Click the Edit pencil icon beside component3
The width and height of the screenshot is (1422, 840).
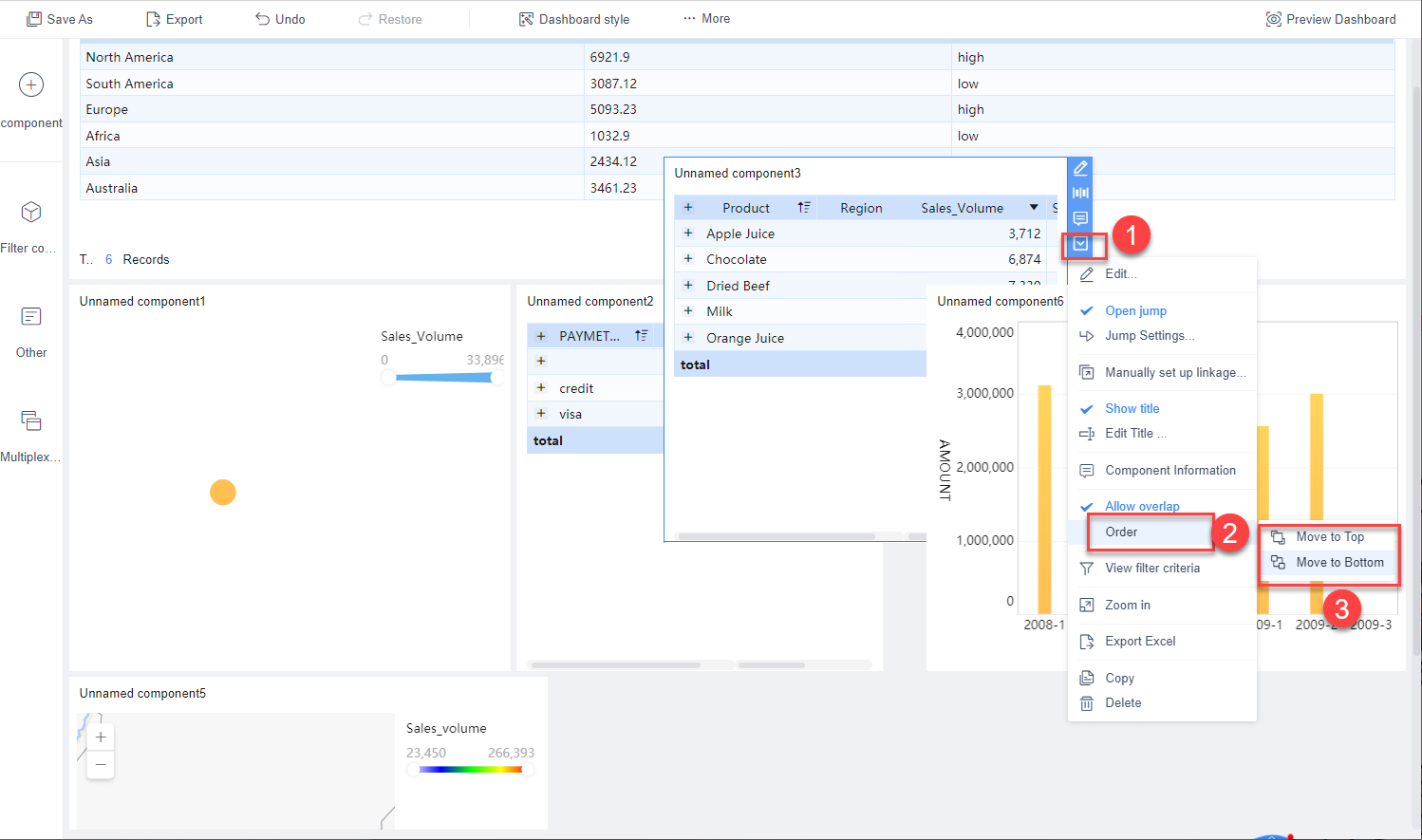pyautogui.click(x=1080, y=167)
